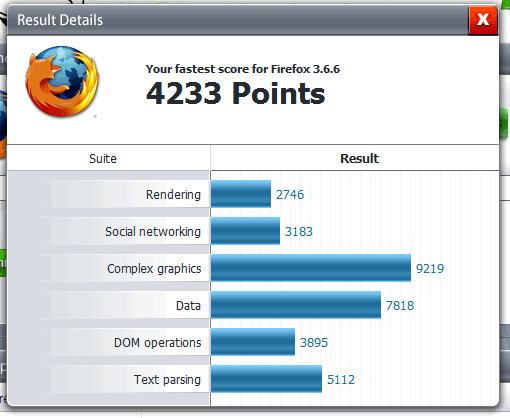Click the Rendering result bar

click(x=241, y=194)
